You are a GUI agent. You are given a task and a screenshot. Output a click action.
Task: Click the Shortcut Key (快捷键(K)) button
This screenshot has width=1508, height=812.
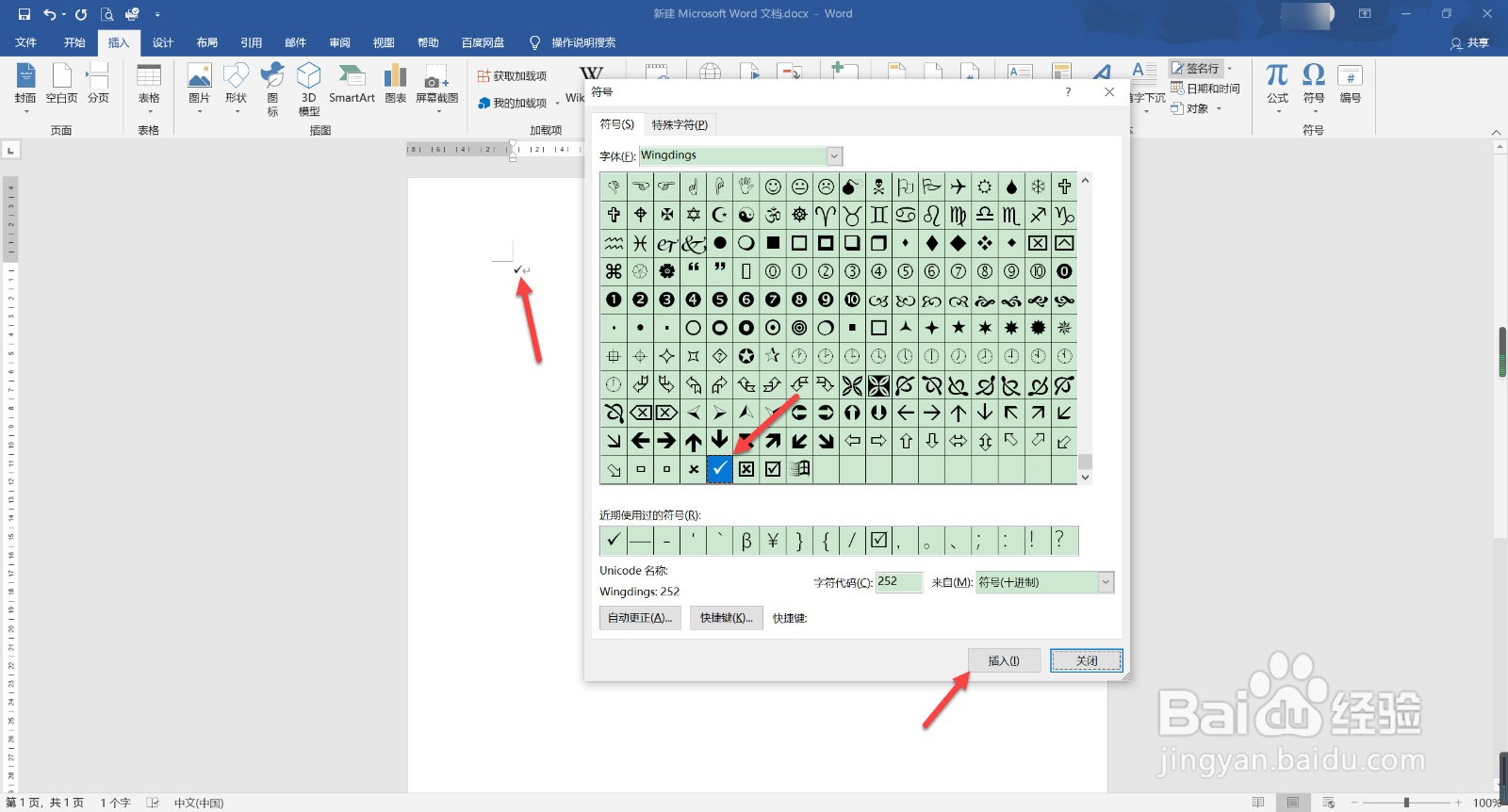[726, 618]
